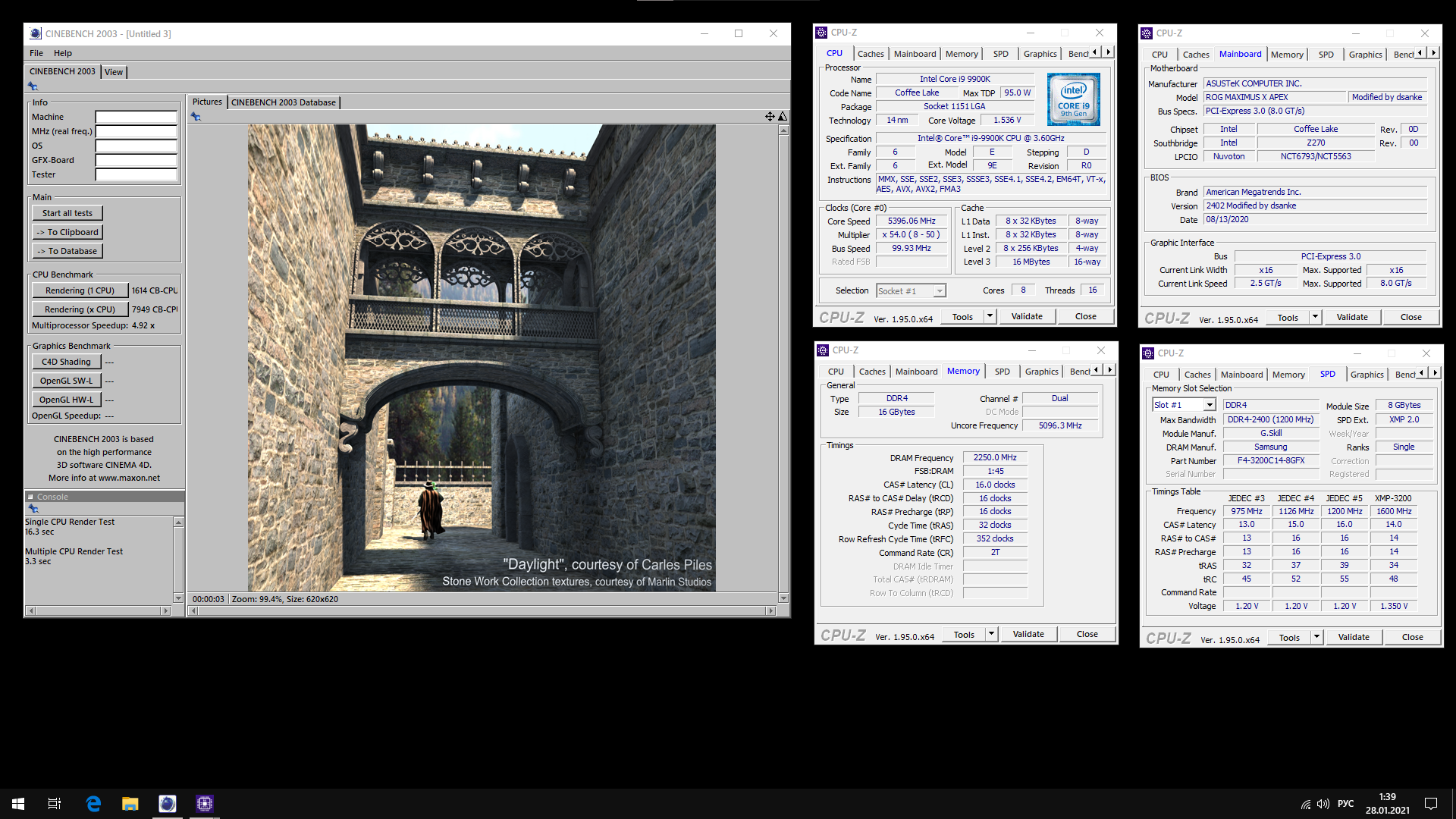Click into the MHz (real freq.) field
The image size is (1456, 819).
[x=136, y=131]
